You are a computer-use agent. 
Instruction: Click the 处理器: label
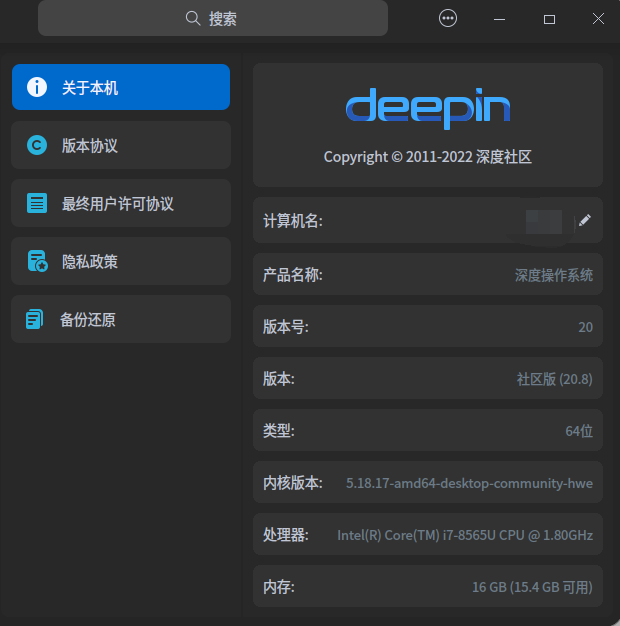click(285, 535)
